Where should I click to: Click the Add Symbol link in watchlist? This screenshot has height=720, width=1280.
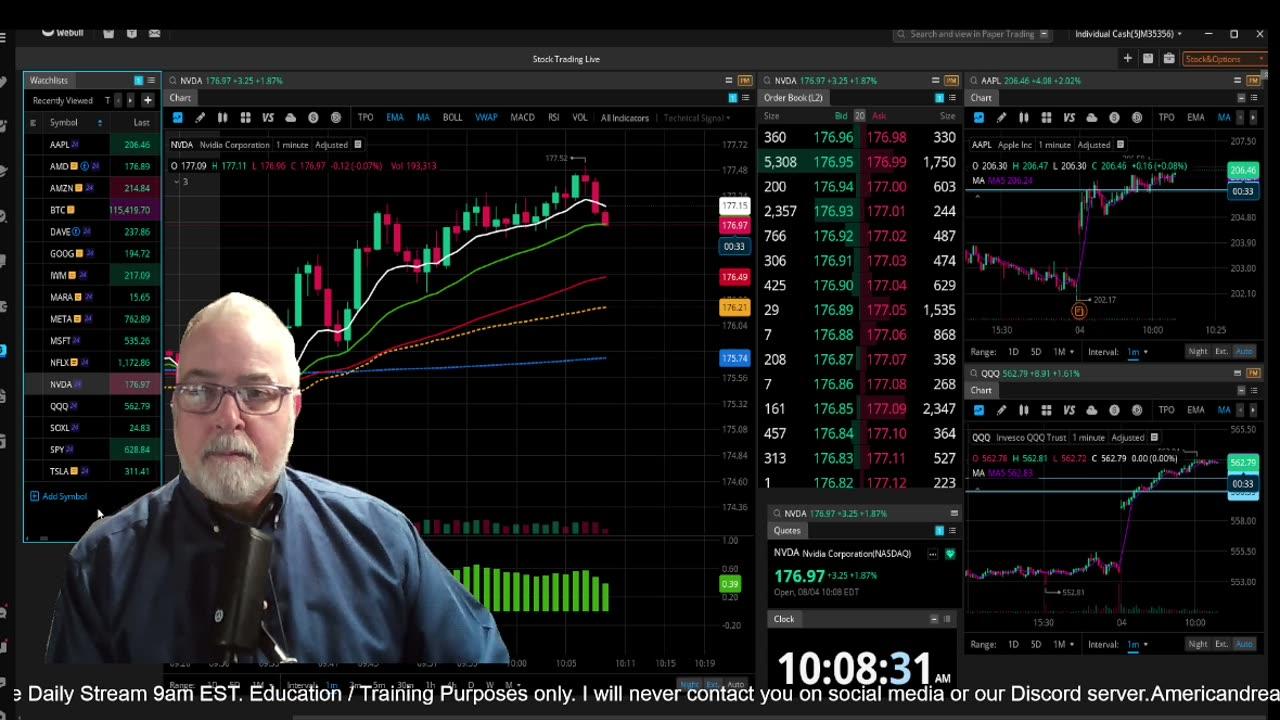(59, 496)
